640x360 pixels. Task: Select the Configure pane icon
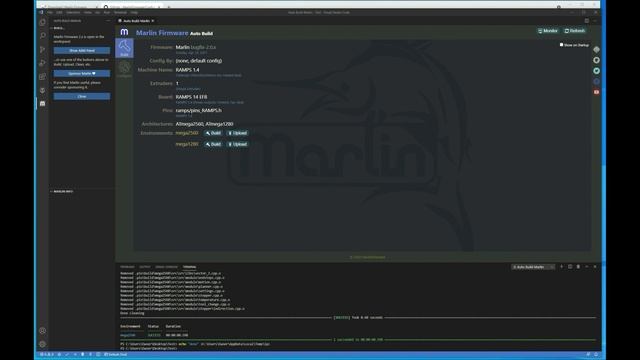(x=124, y=69)
